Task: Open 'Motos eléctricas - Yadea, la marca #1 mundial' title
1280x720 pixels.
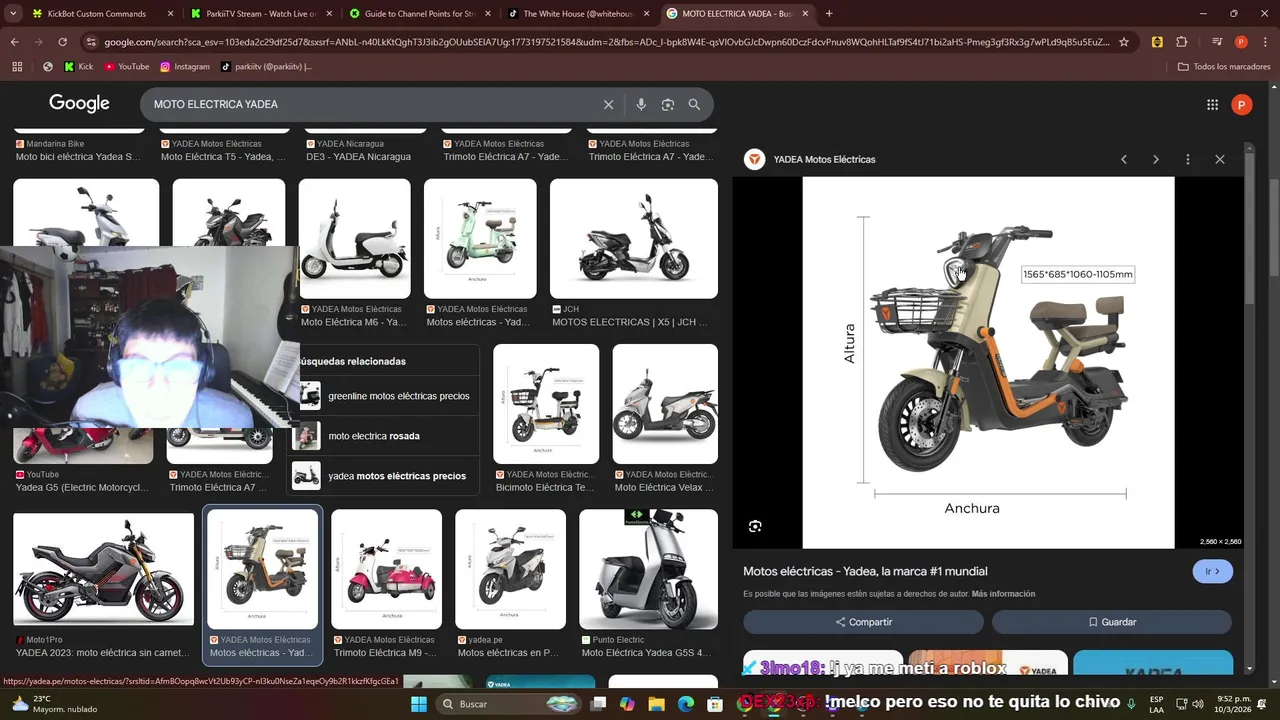Action: (x=865, y=571)
